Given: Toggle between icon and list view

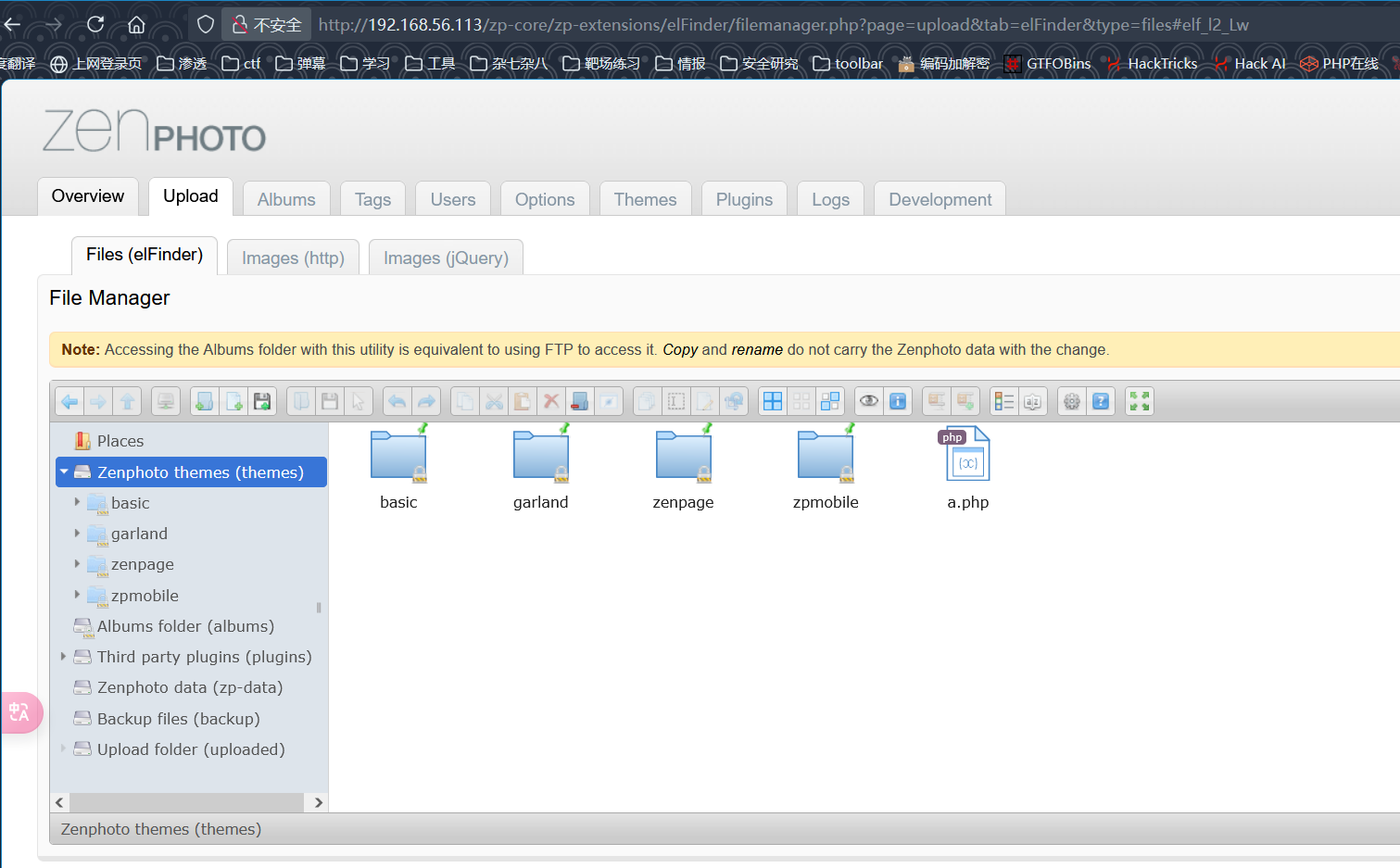Looking at the screenshot, I should (1004, 401).
